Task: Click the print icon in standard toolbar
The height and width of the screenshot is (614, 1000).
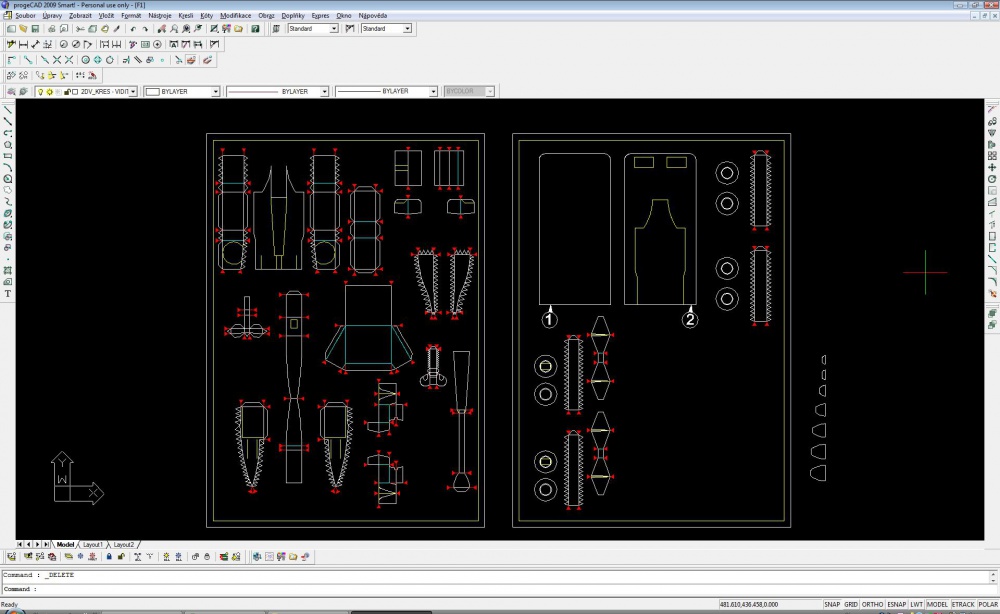Action: pos(52,29)
